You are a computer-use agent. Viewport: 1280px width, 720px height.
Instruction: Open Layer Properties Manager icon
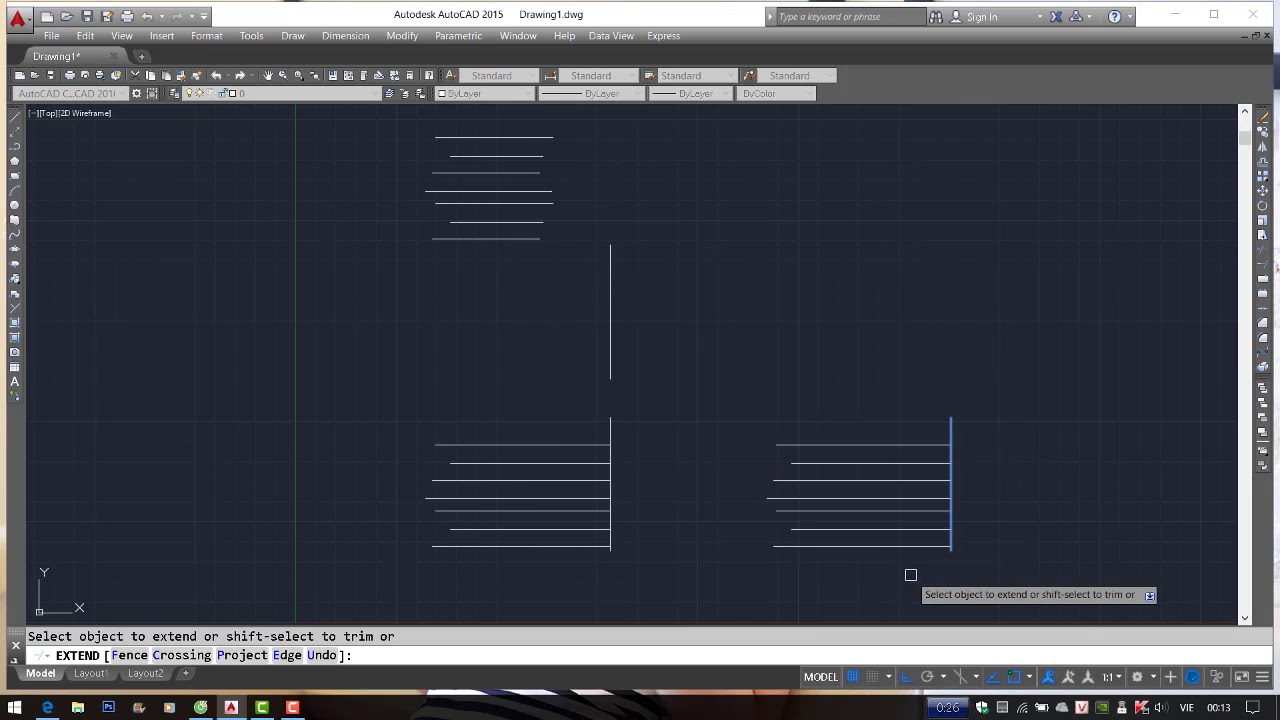tap(174, 93)
